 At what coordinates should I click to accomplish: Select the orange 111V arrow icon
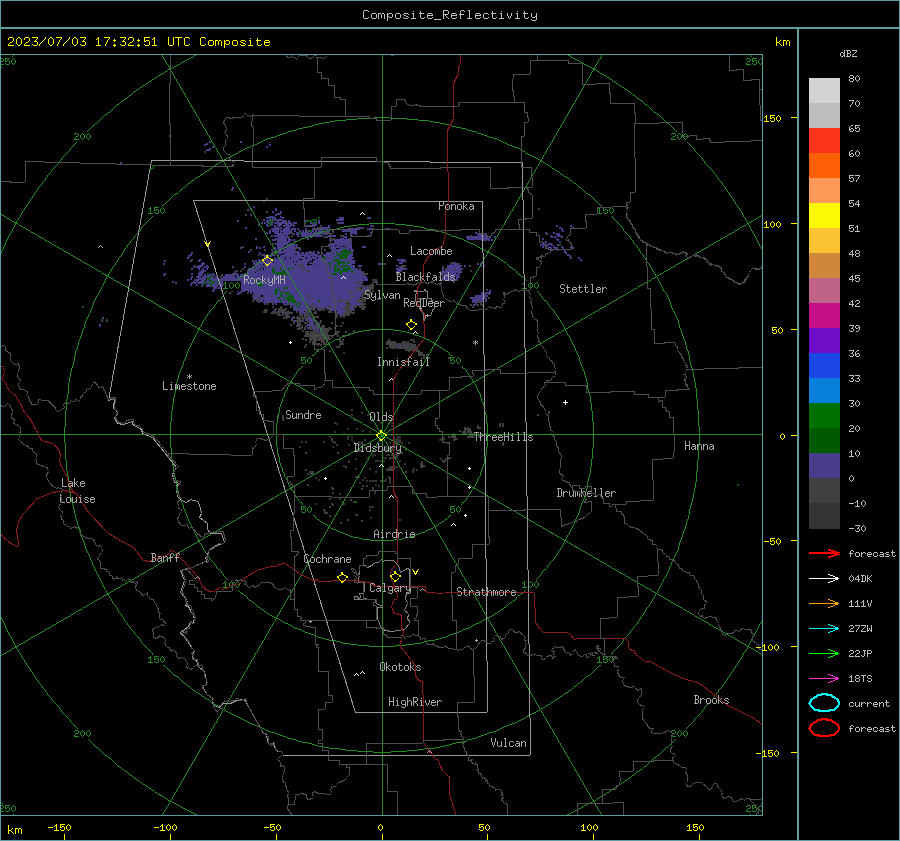click(x=824, y=603)
